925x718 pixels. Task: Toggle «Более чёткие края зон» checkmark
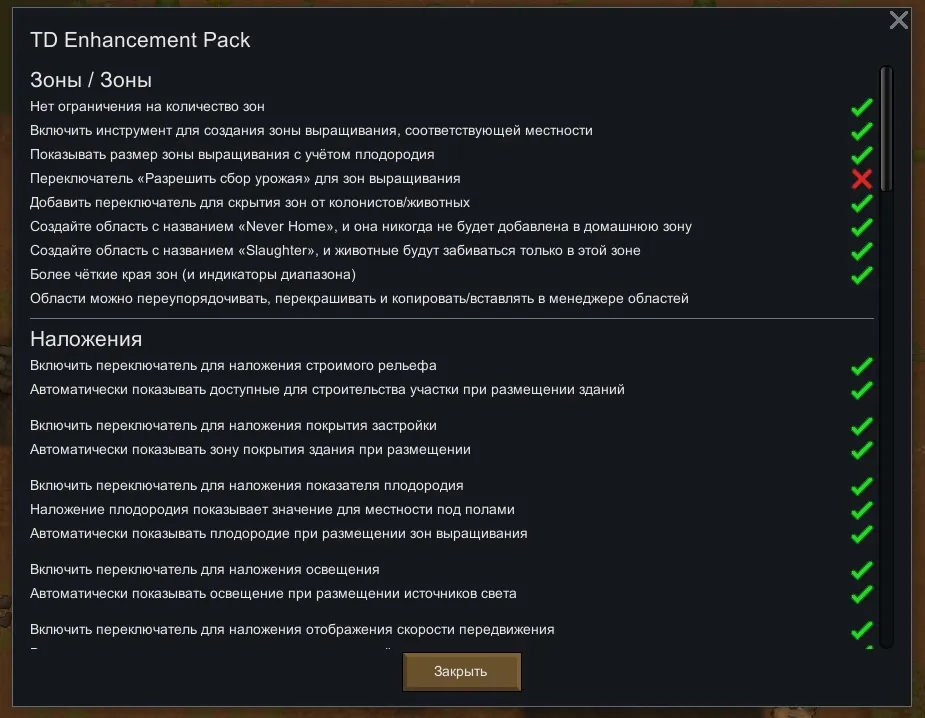coord(861,275)
